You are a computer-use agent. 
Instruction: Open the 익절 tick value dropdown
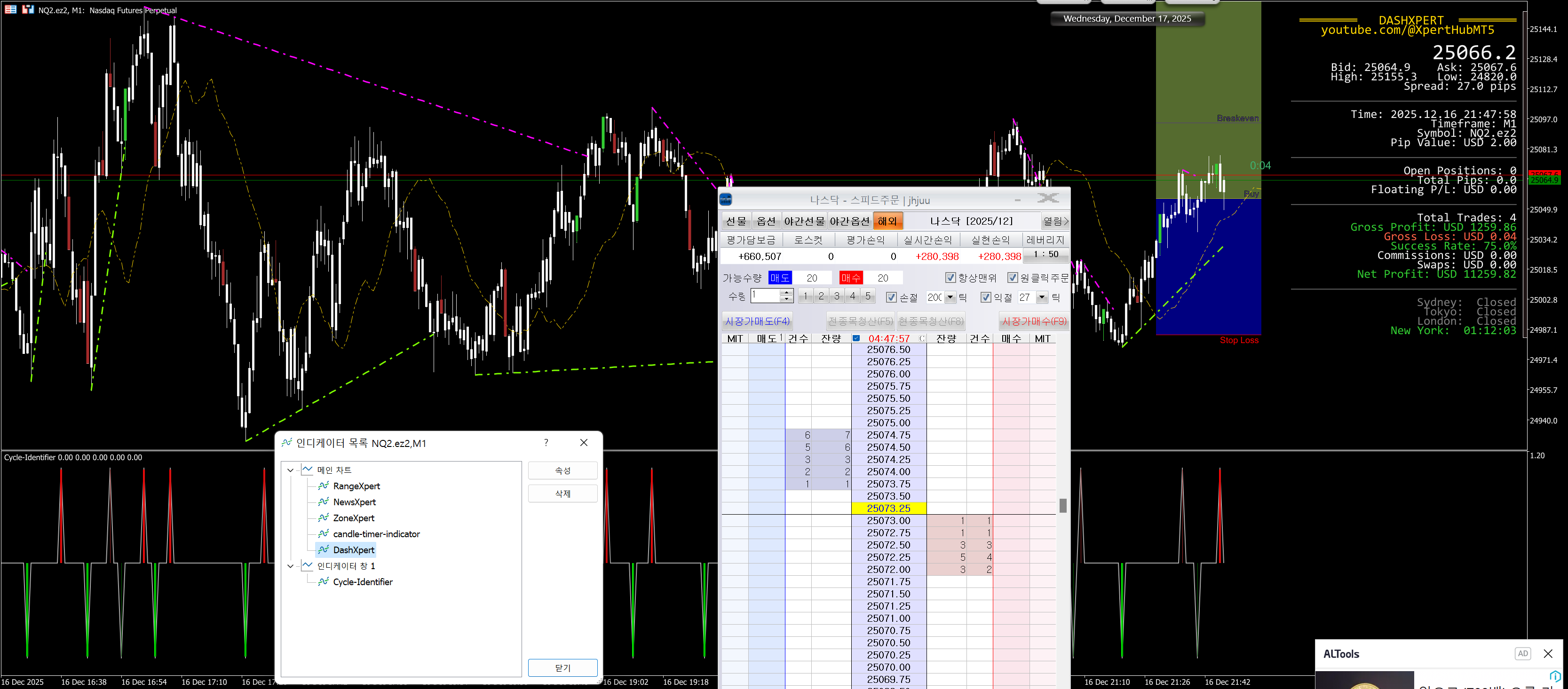(x=1041, y=298)
